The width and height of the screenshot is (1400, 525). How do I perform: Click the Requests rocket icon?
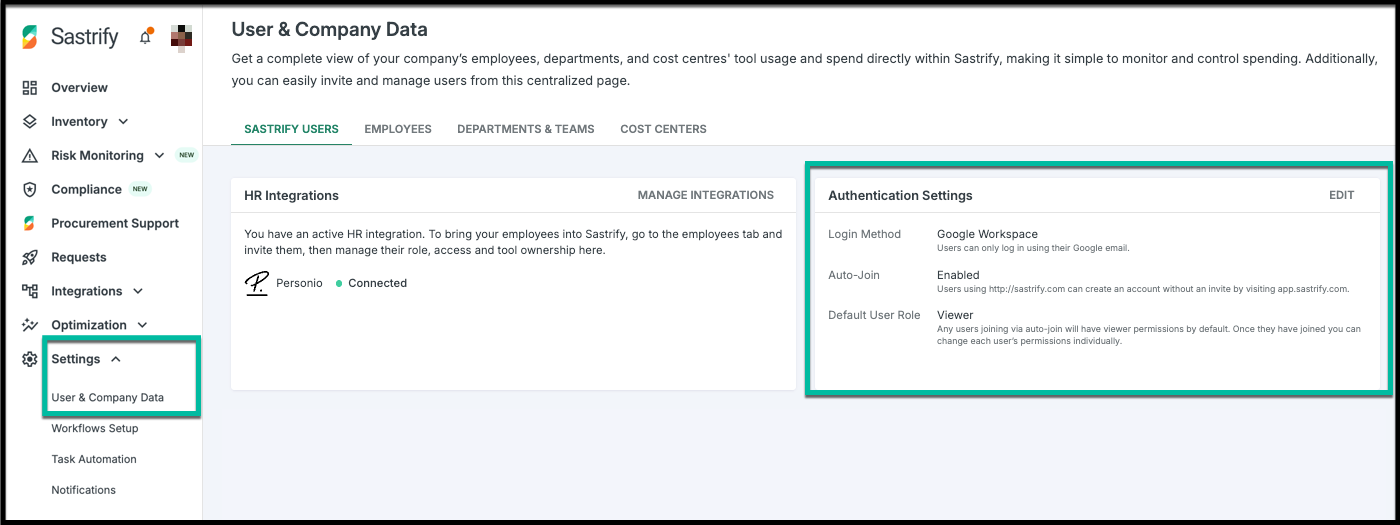point(30,258)
